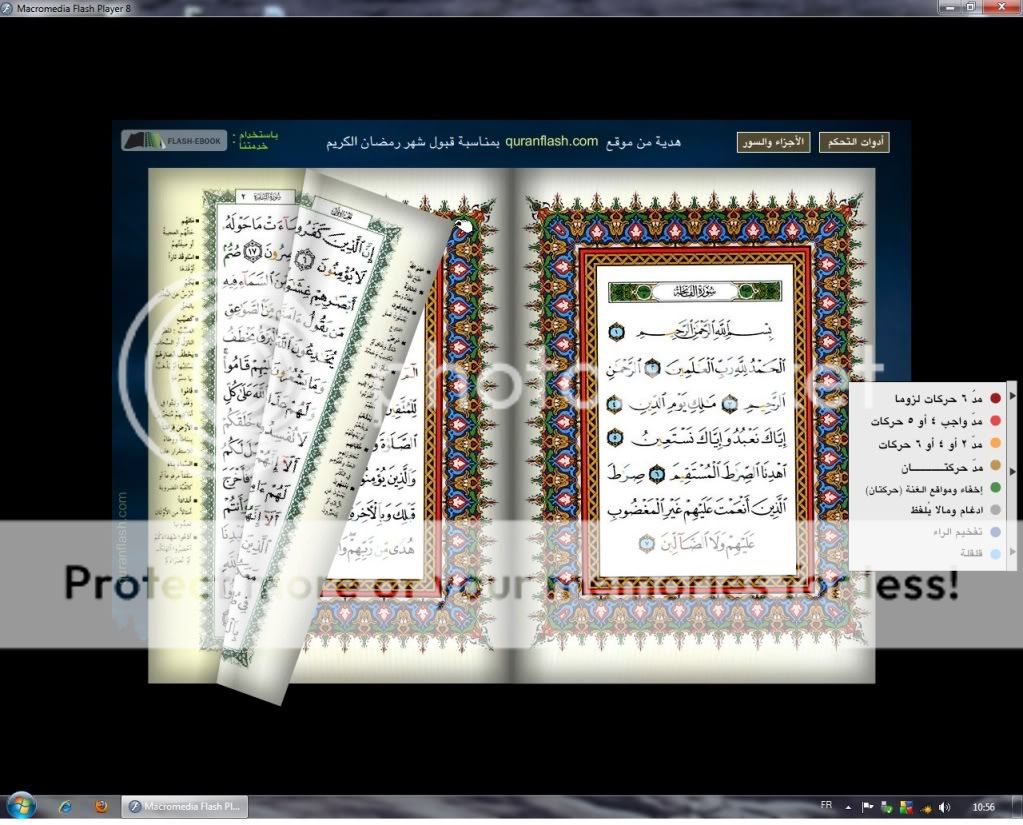
Task: Open the colorful security shield tray icon
Action: (906, 807)
